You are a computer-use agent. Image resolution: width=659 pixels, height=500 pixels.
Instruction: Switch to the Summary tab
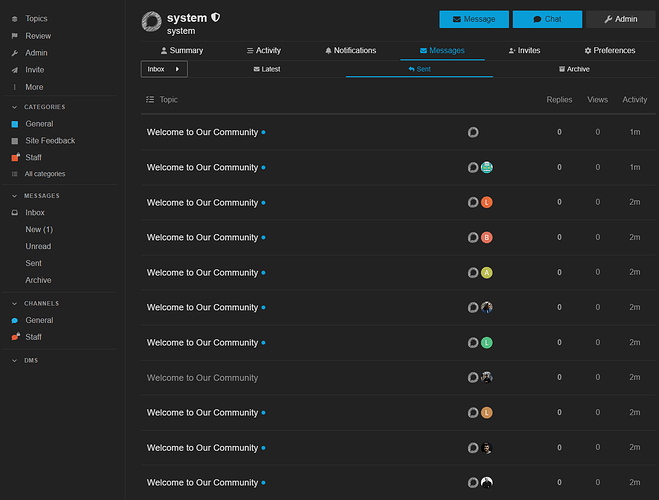pos(182,50)
